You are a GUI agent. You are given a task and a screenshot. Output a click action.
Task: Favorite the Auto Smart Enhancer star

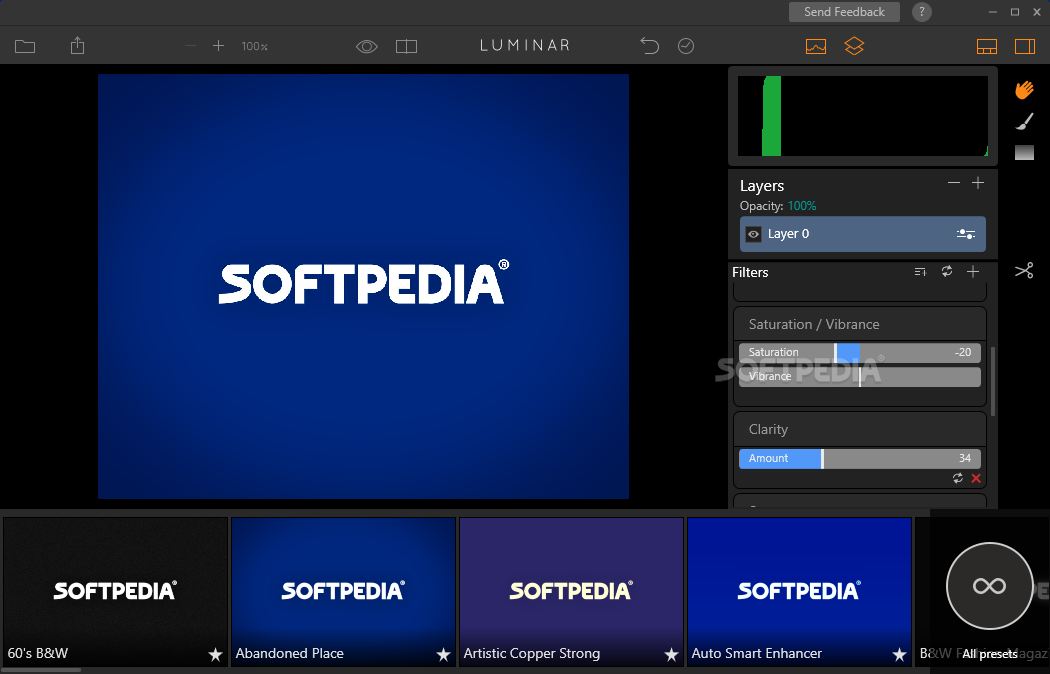click(899, 654)
